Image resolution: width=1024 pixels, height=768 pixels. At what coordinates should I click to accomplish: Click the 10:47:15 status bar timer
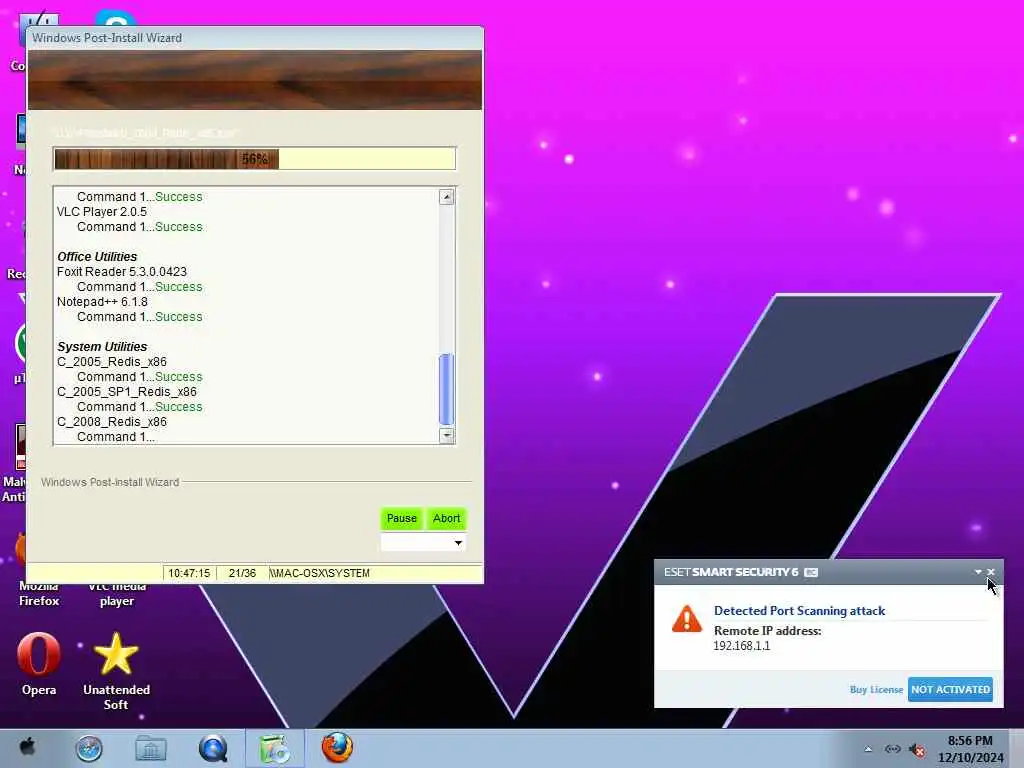(189, 573)
